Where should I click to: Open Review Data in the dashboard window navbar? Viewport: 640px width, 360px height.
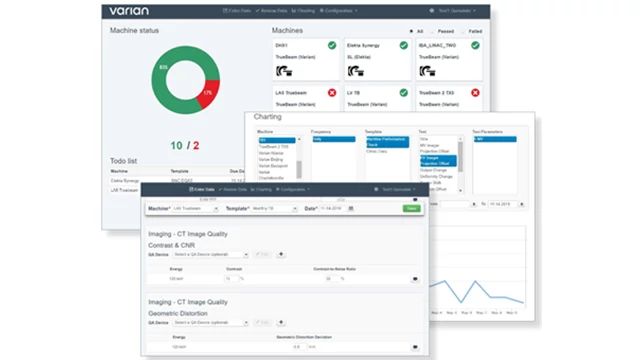pyautogui.click(x=271, y=11)
